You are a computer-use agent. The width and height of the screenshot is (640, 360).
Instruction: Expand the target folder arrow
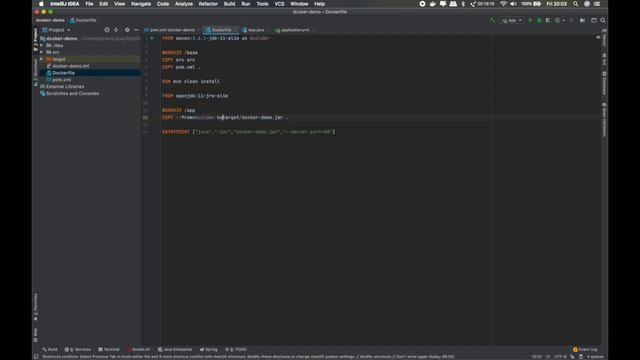pyautogui.click(x=42, y=59)
